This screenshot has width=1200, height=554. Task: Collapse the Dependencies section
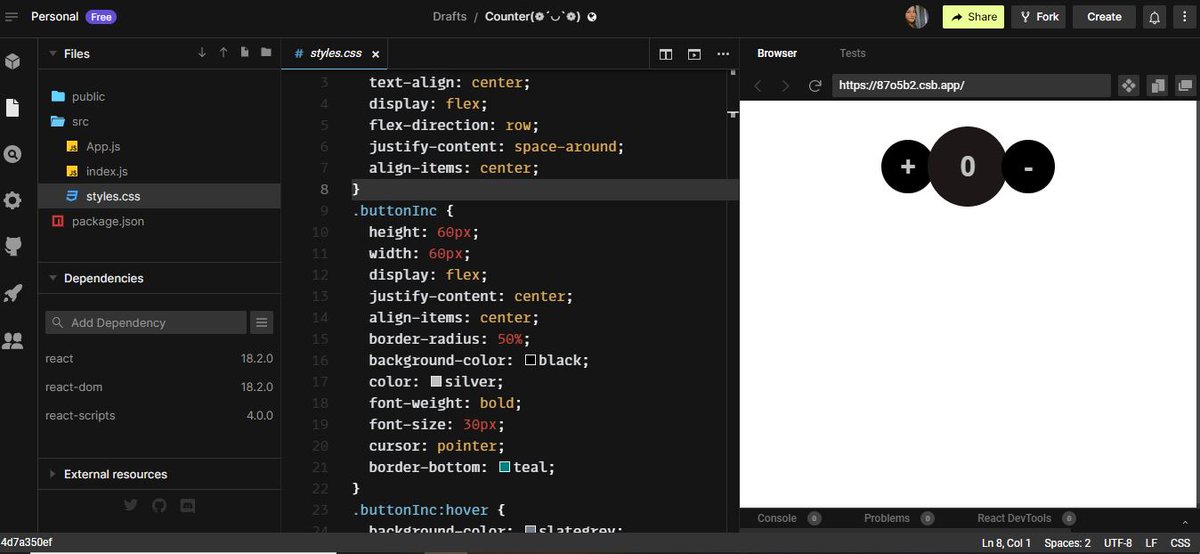(52, 278)
